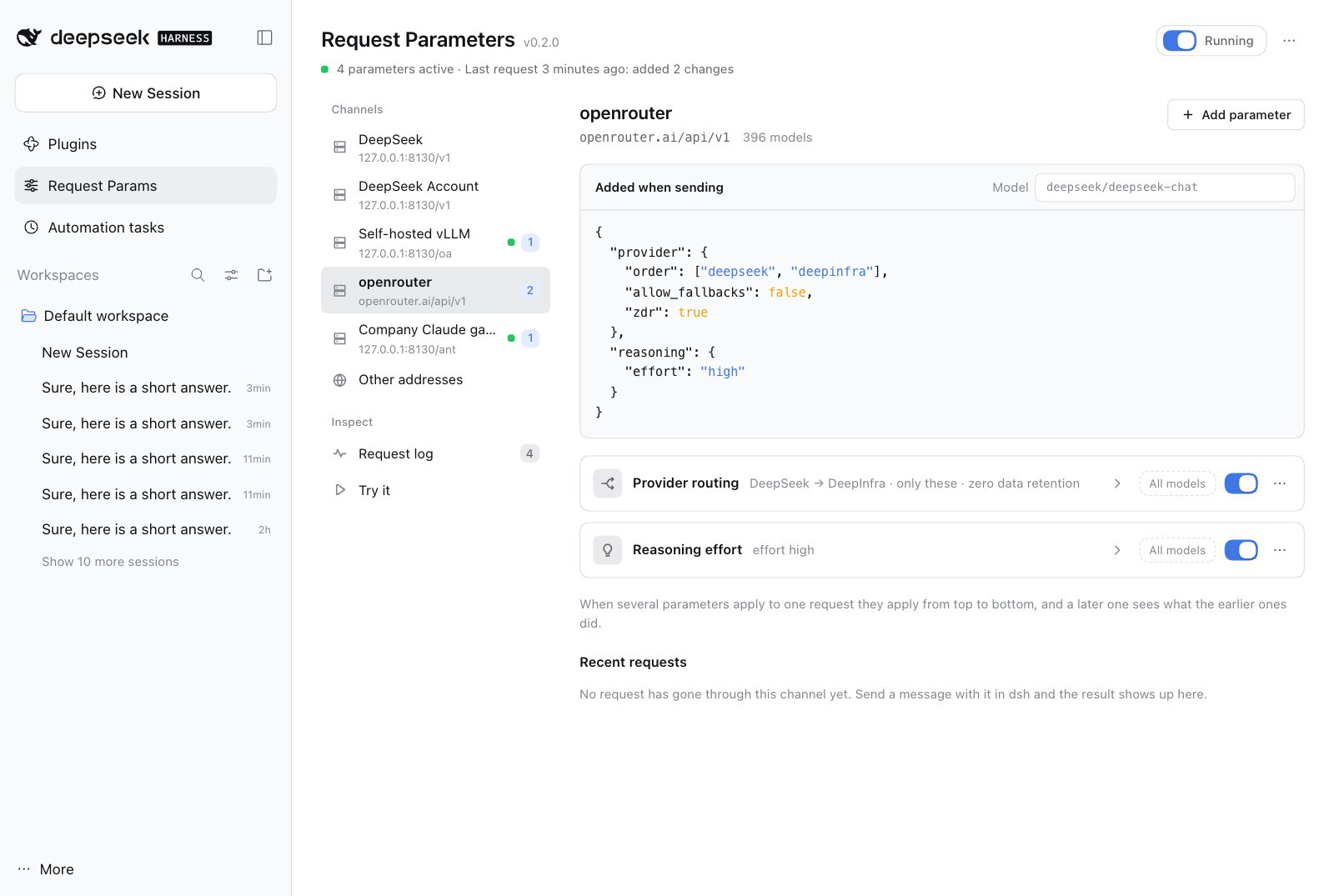Toggle the Running switch off
This screenshot has width=1334, height=896.
1180,41
